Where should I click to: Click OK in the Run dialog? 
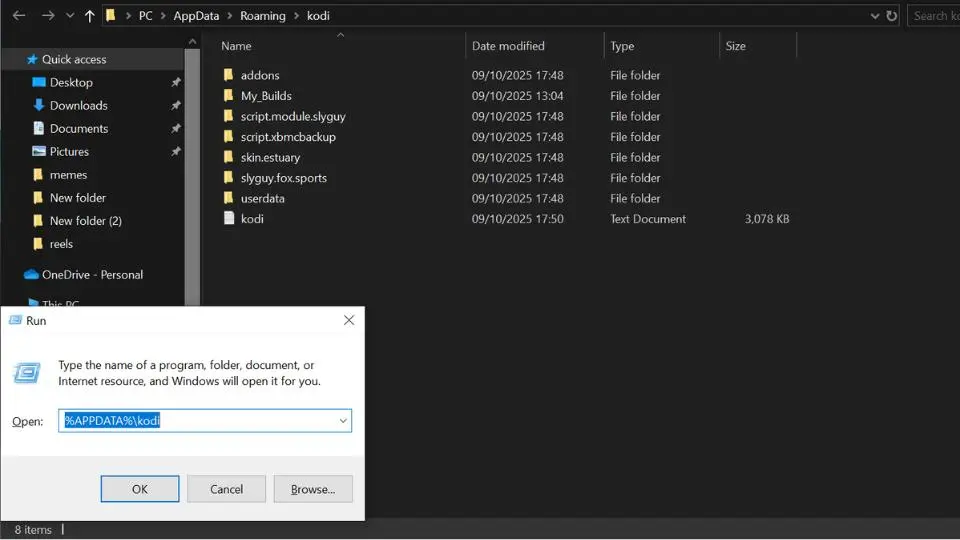click(140, 489)
